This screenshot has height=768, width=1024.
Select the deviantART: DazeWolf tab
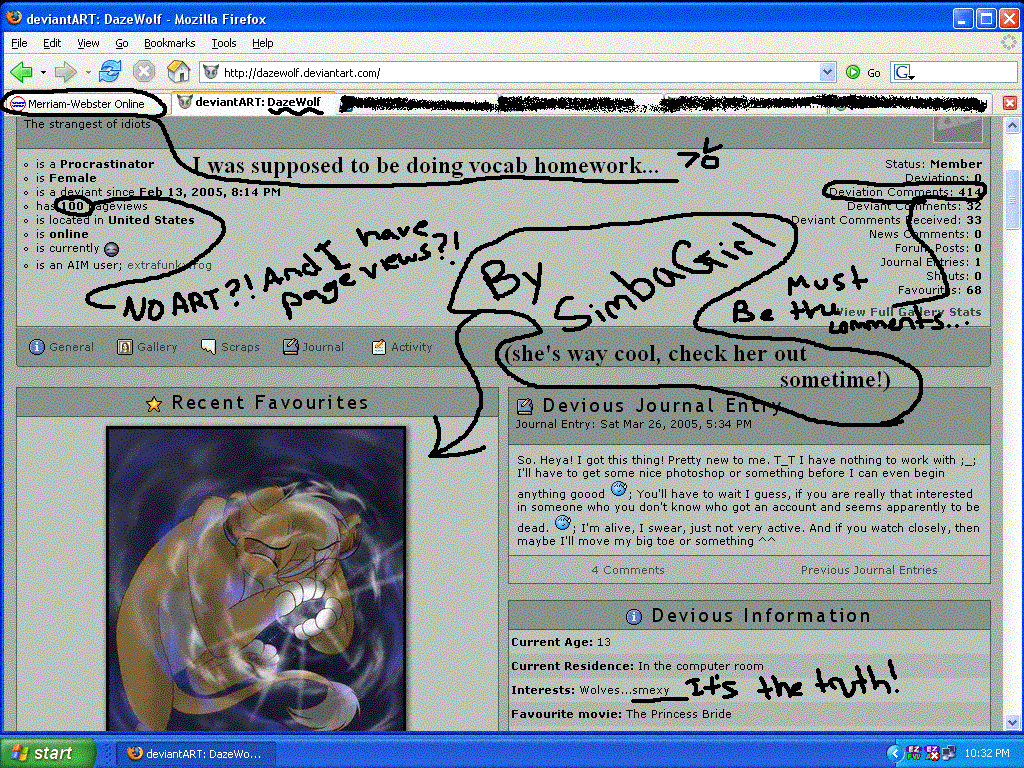tap(253, 103)
